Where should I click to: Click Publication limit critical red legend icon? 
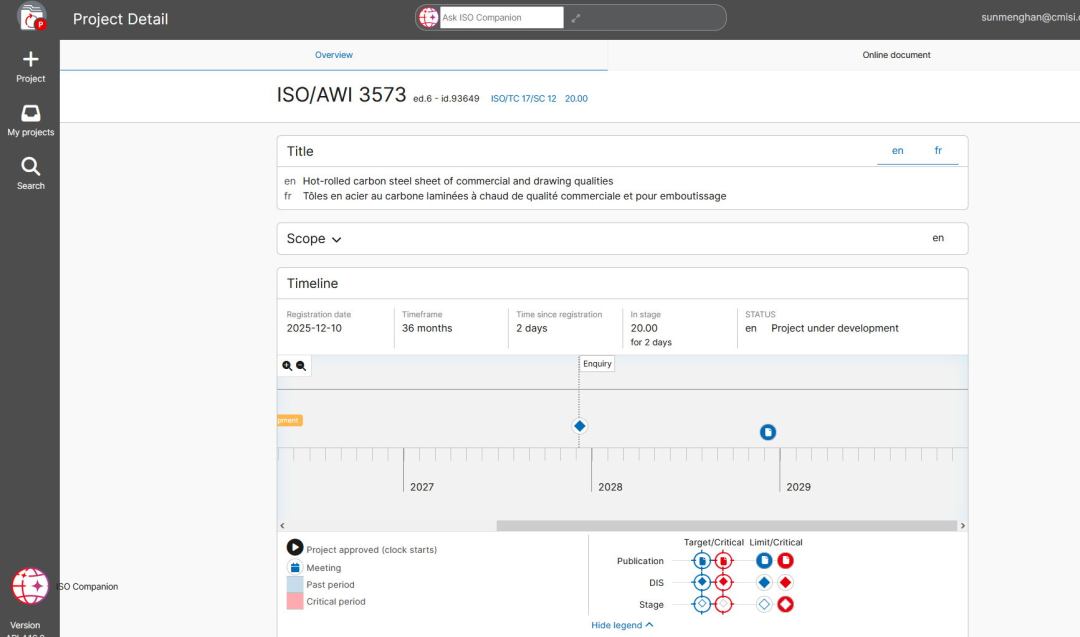pyautogui.click(x=785, y=561)
